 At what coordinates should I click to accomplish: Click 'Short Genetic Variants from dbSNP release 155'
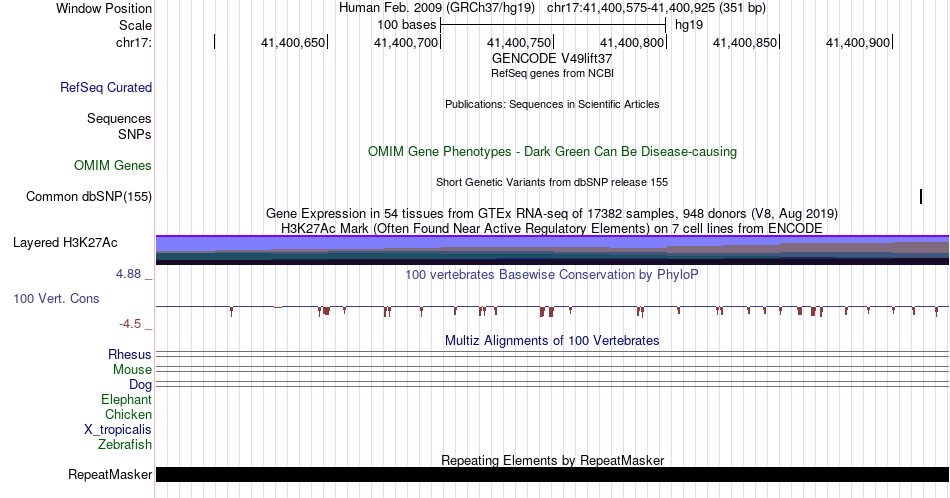(x=552, y=182)
